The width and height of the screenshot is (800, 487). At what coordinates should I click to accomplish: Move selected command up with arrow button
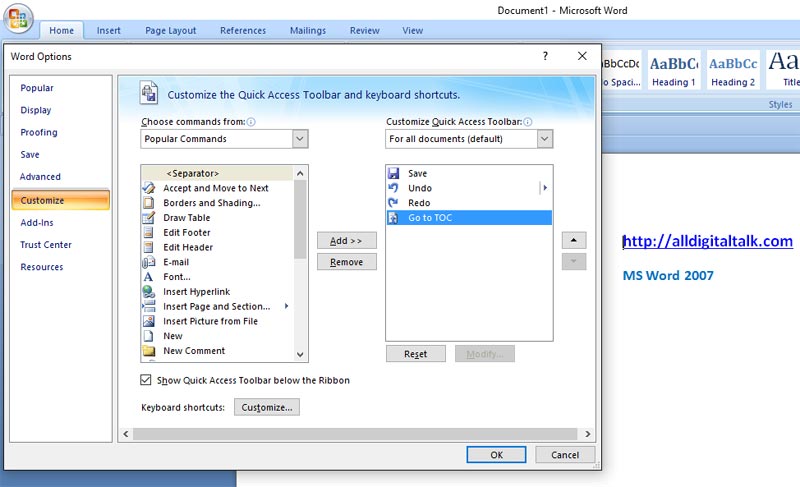click(574, 240)
